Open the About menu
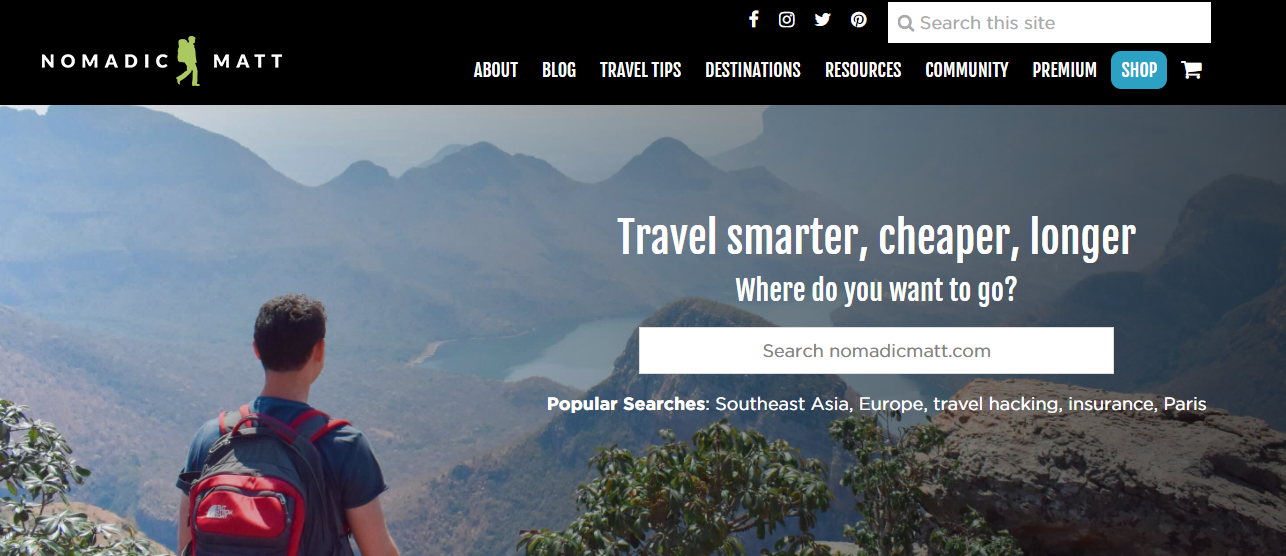The width and height of the screenshot is (1286, 556). [496, 70]
